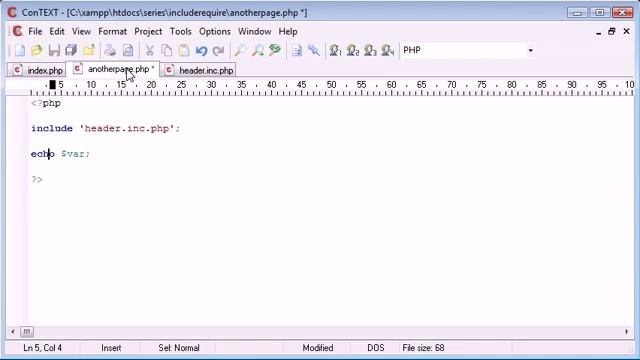
Task: Open the Project menu
Action: (x=148, y=31)
